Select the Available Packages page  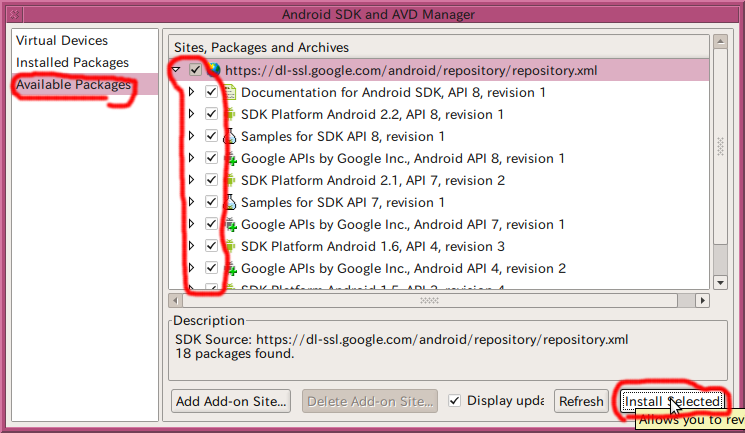coord(73,85)
